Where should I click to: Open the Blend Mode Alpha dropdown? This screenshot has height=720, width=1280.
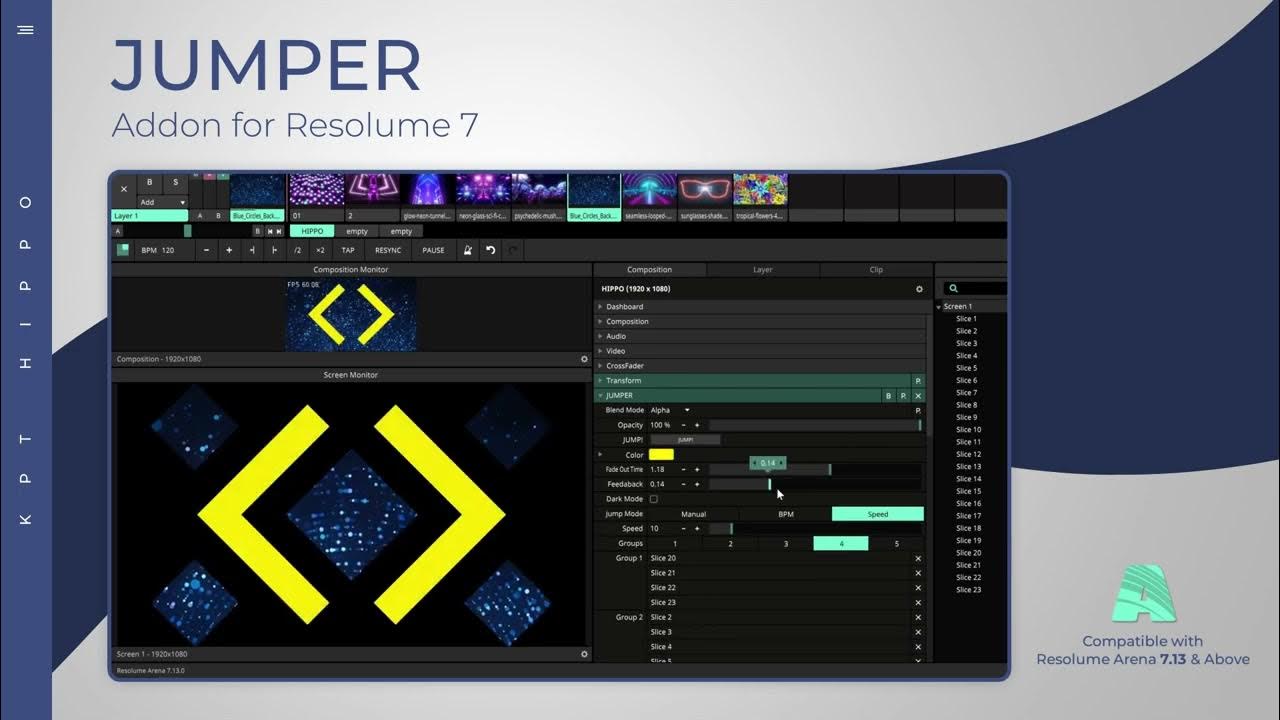[x=671, y=410]
